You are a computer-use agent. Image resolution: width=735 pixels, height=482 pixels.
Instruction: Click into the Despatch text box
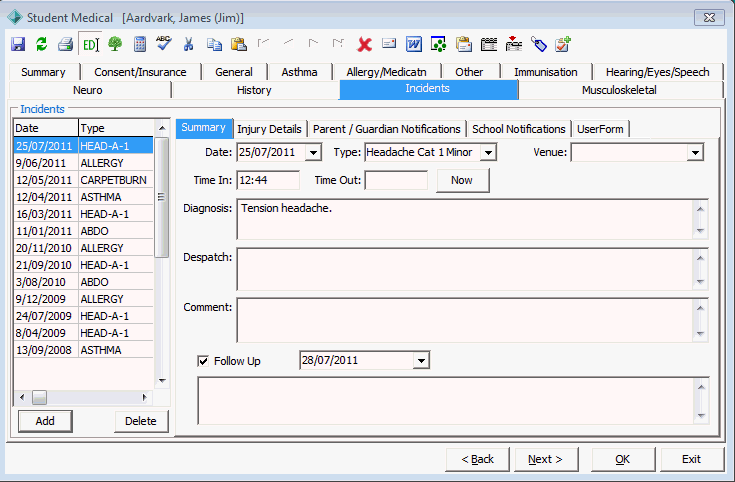click(x=465, y=269)
